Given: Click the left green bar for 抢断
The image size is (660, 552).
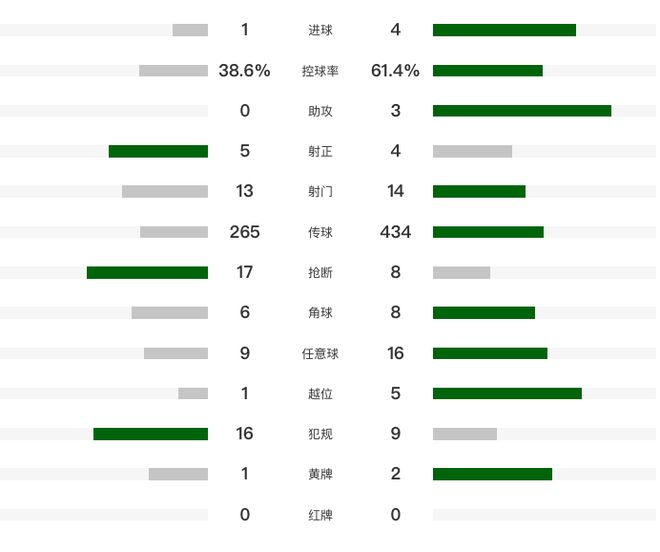Looking at the screenshot, I should [147, 272].
